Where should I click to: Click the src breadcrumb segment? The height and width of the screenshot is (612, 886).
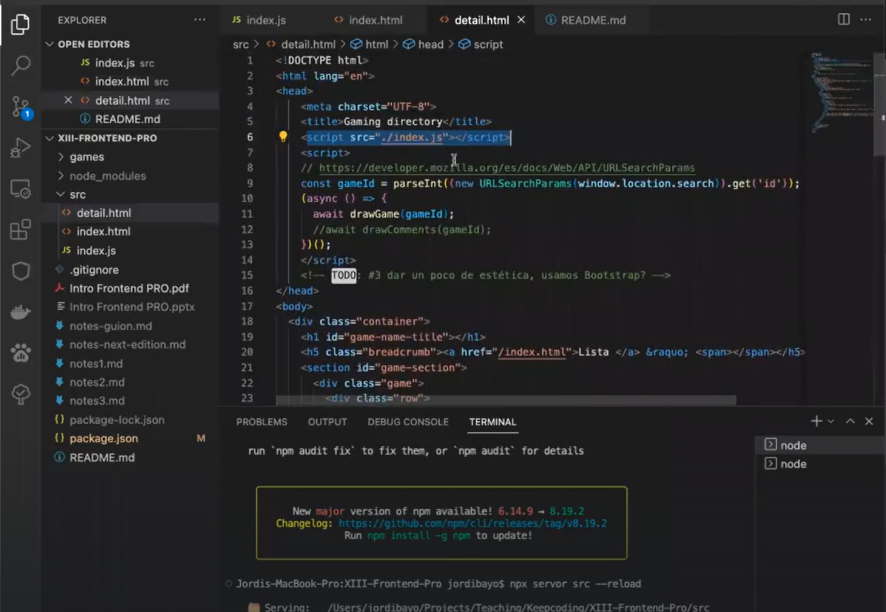pyautogui.click(x=241, y=44)
